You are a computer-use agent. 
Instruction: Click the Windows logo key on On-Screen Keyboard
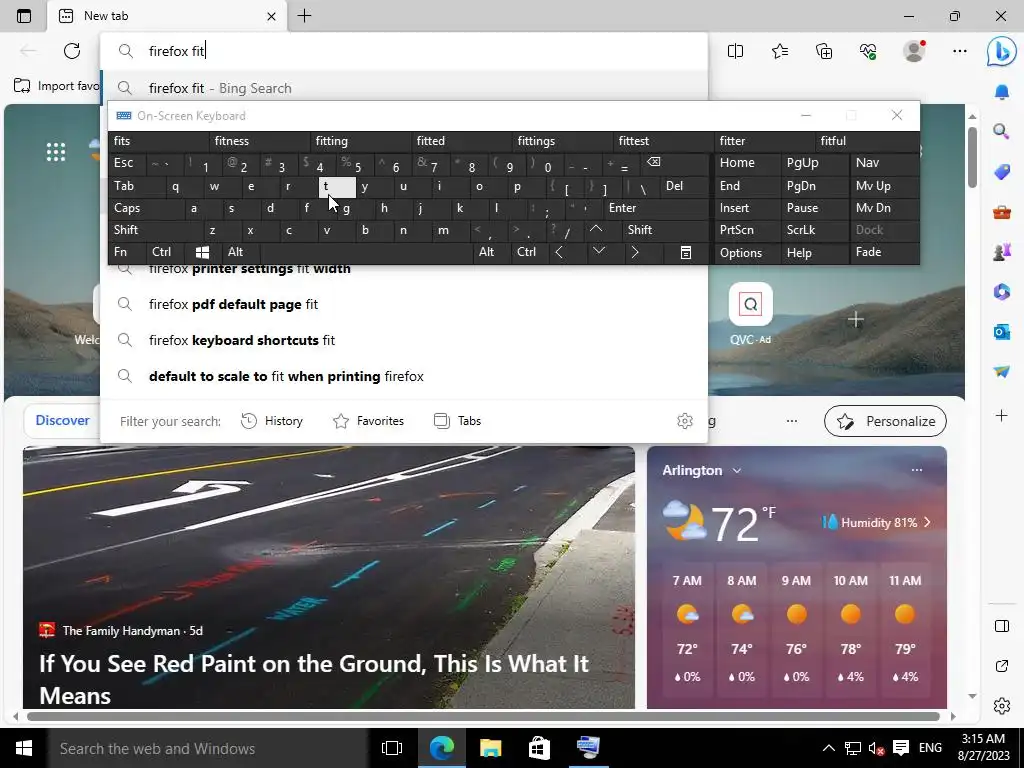pyautogui.click(x=202, y=252)
